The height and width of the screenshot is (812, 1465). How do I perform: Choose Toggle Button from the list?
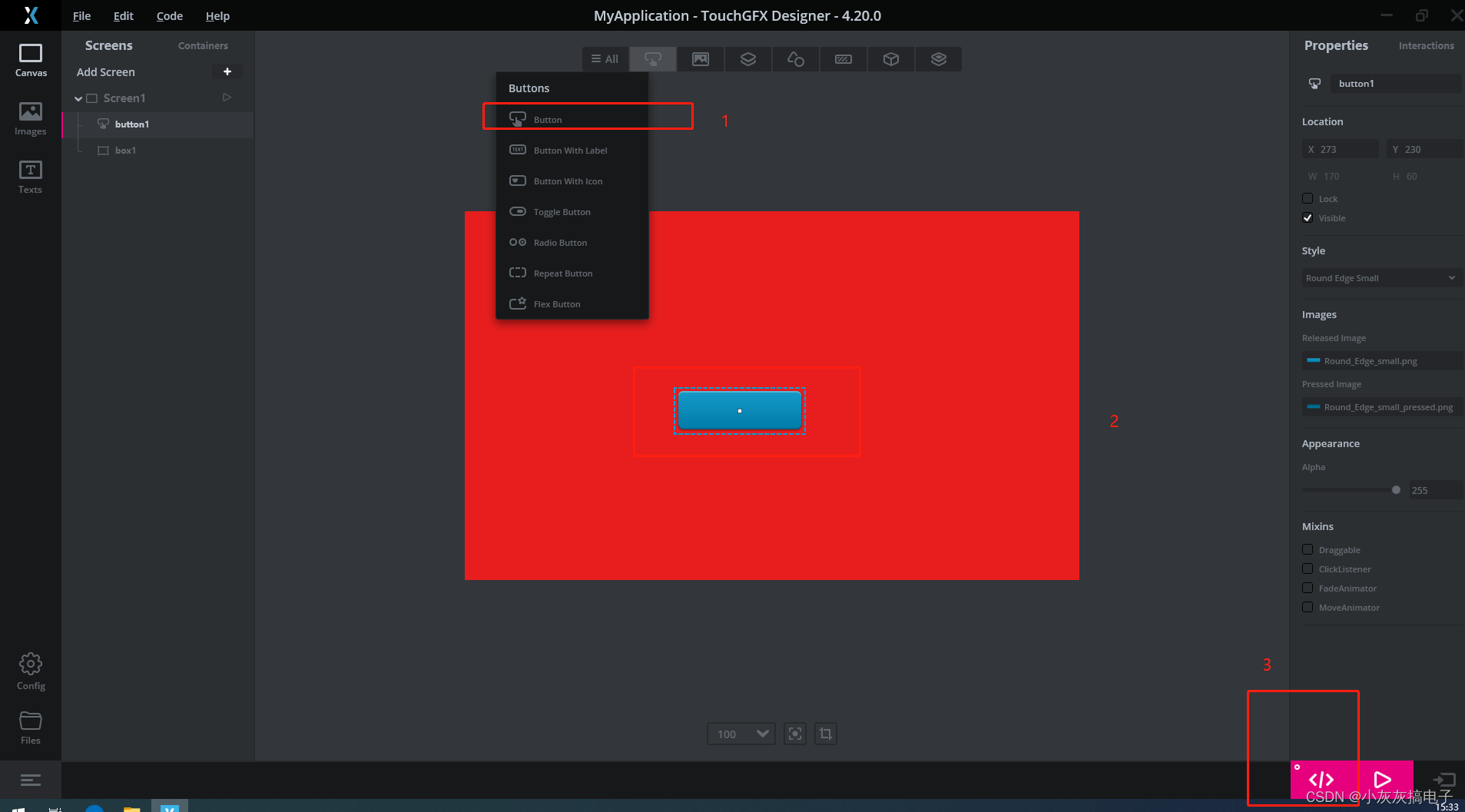click(x=572, y=211)
